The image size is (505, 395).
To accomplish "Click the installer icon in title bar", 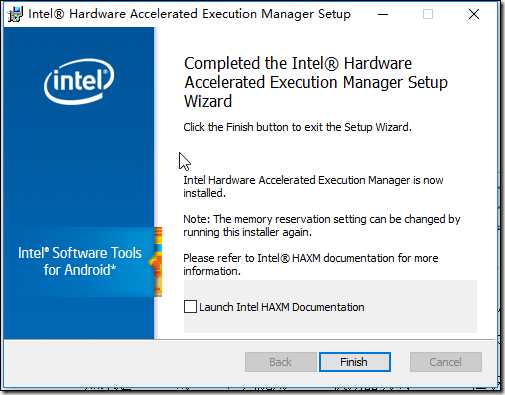I will pyautogui.click(x=16, y=14).
